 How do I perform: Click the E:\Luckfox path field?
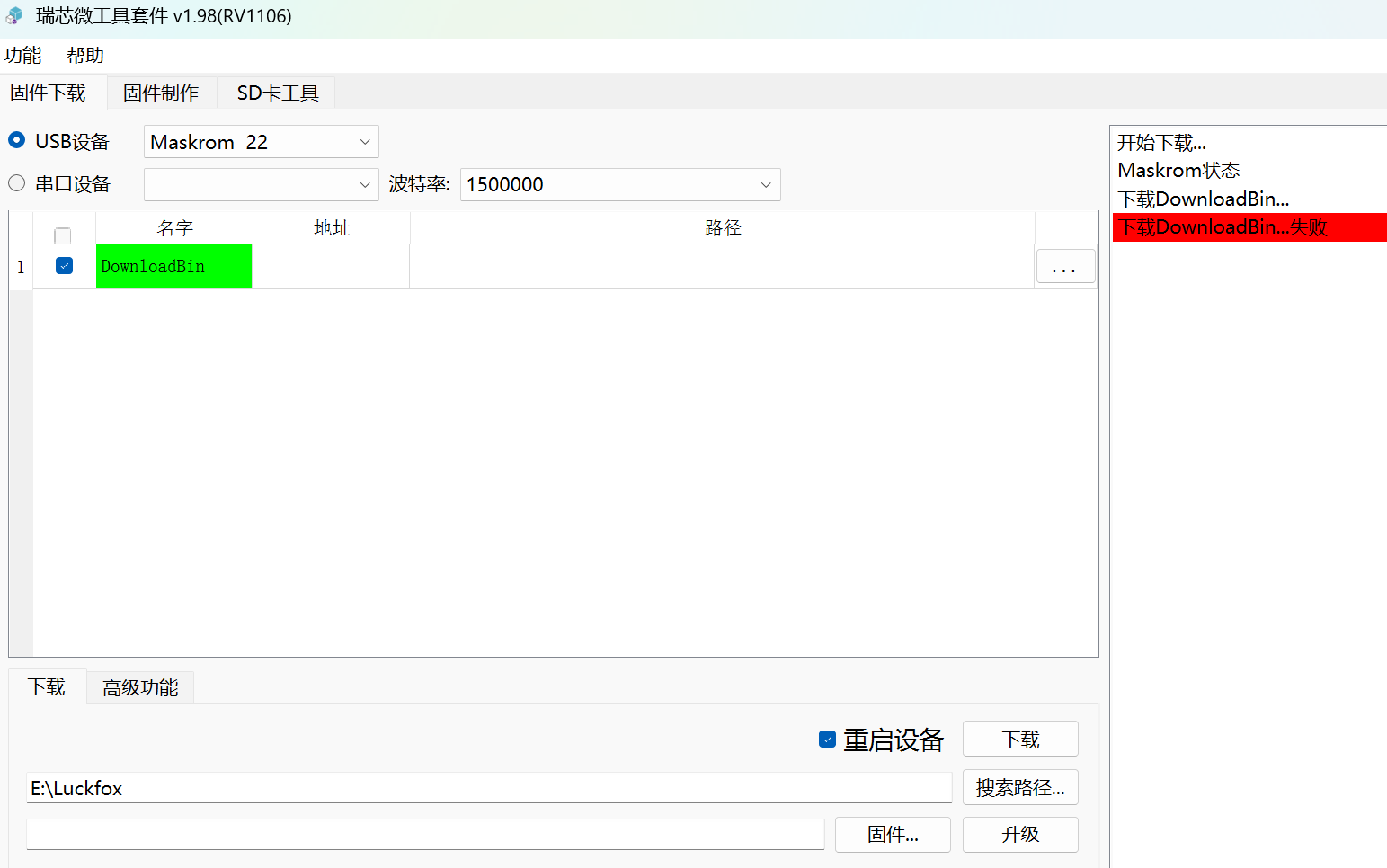coord(489,788)
